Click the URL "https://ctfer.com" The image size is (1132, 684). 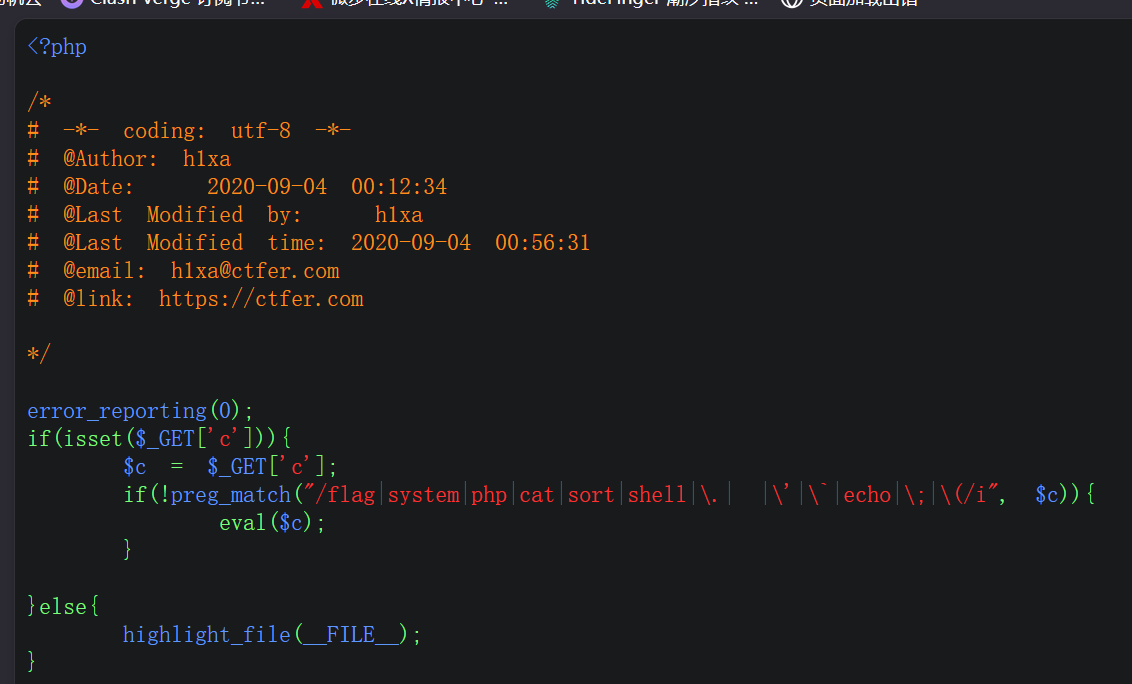(x=261, y=299)
